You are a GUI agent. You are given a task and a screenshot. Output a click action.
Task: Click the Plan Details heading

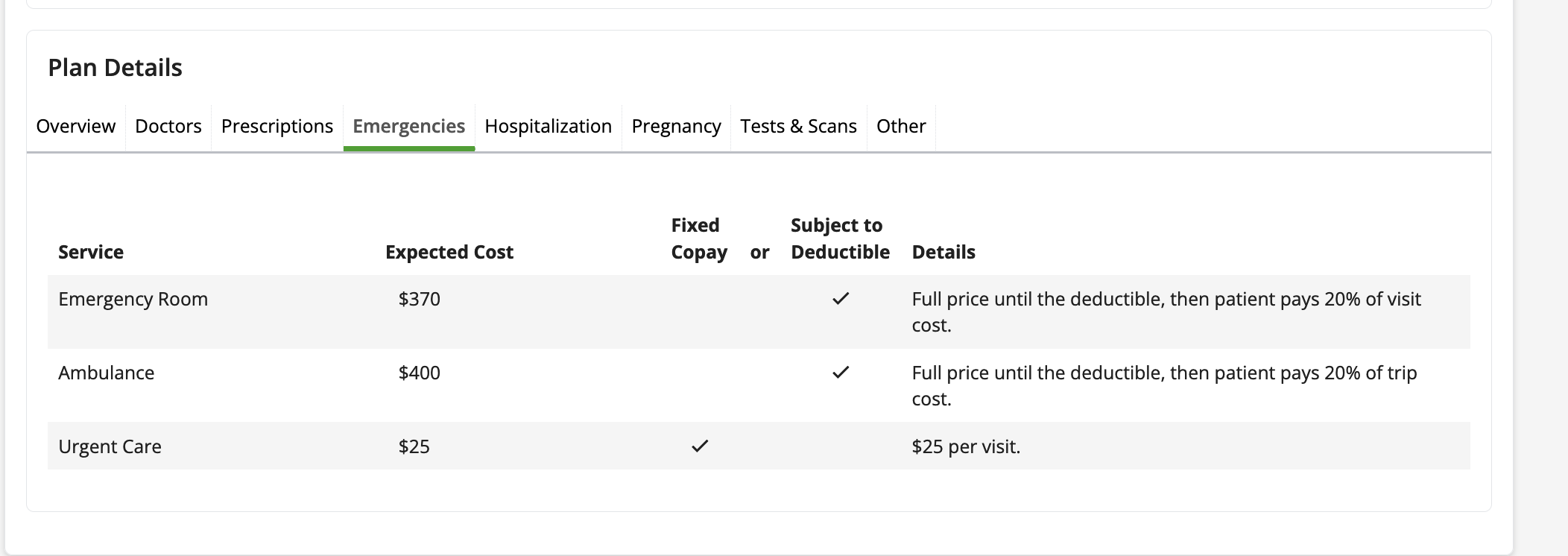point(115,68)
